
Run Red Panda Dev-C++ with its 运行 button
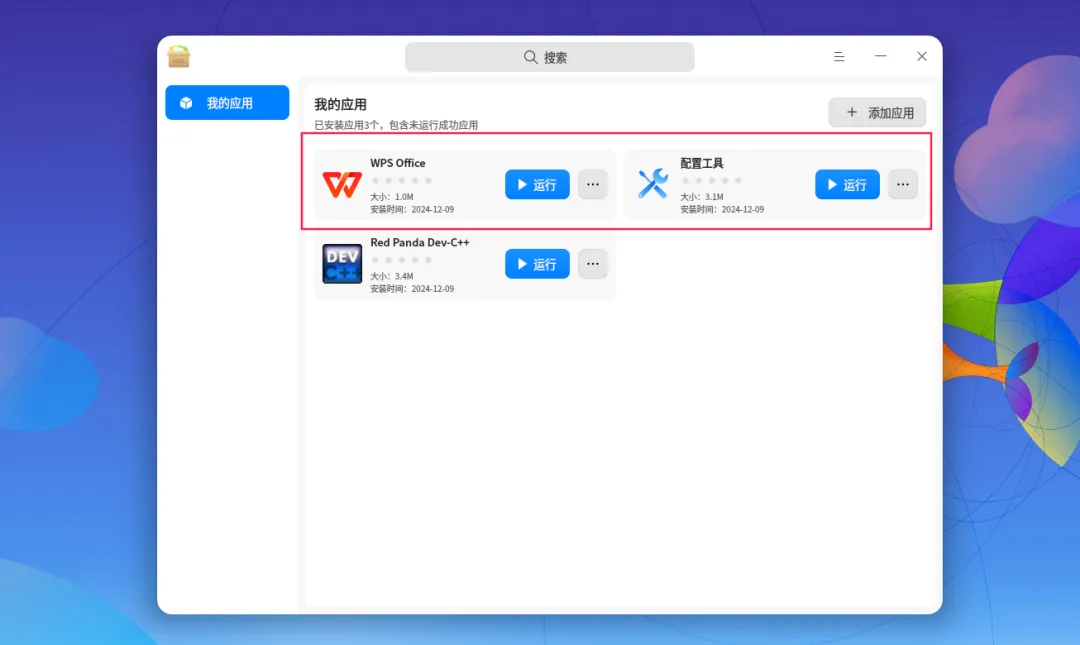point(537,264)
